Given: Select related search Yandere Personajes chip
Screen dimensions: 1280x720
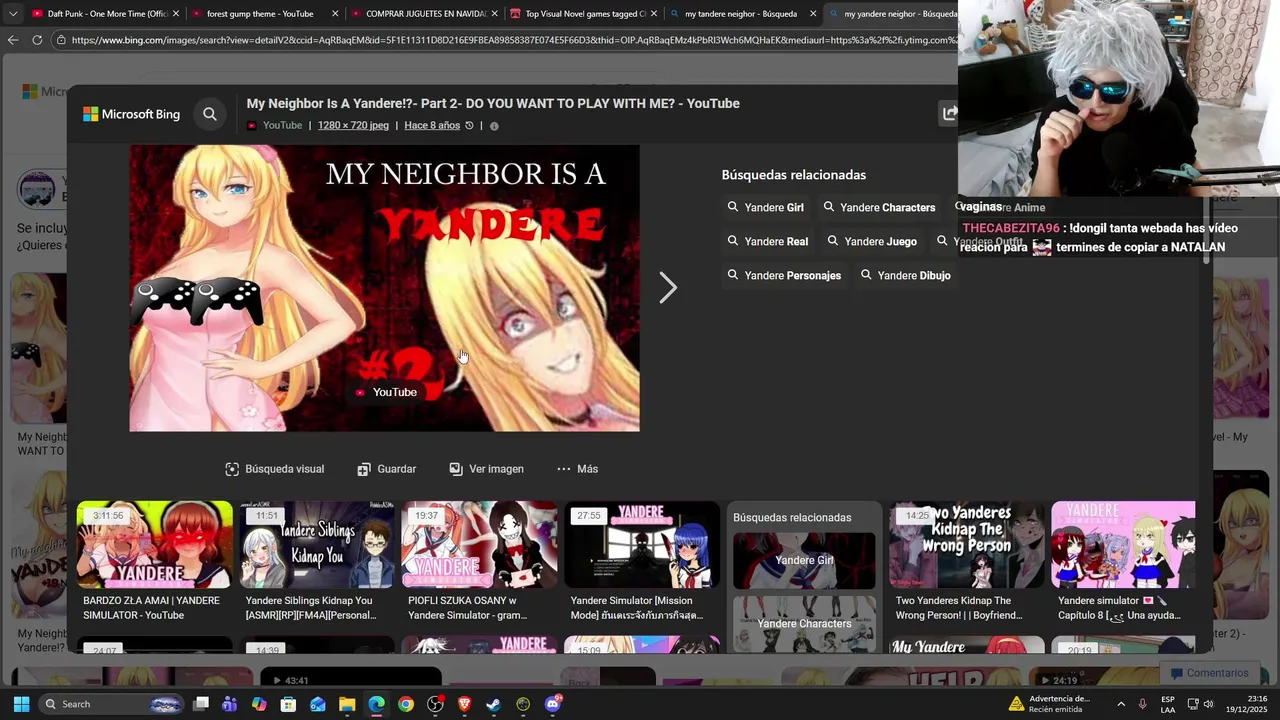Looking at the screenshot, I should [x=784, y=275].
